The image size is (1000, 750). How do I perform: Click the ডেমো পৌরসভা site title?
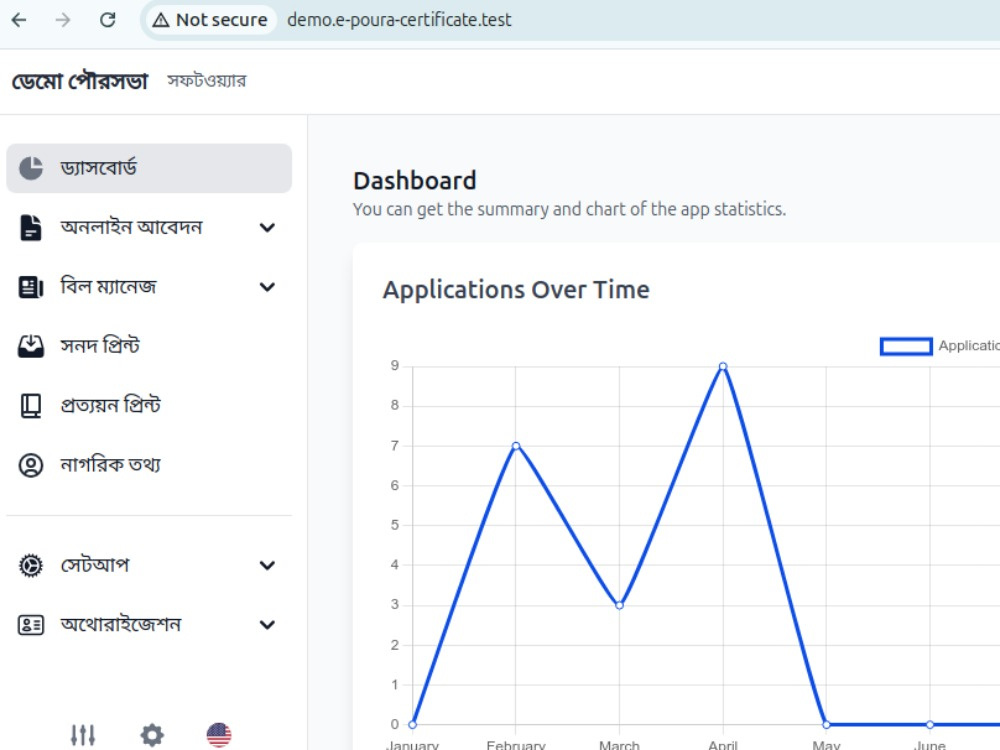[80, 81]
